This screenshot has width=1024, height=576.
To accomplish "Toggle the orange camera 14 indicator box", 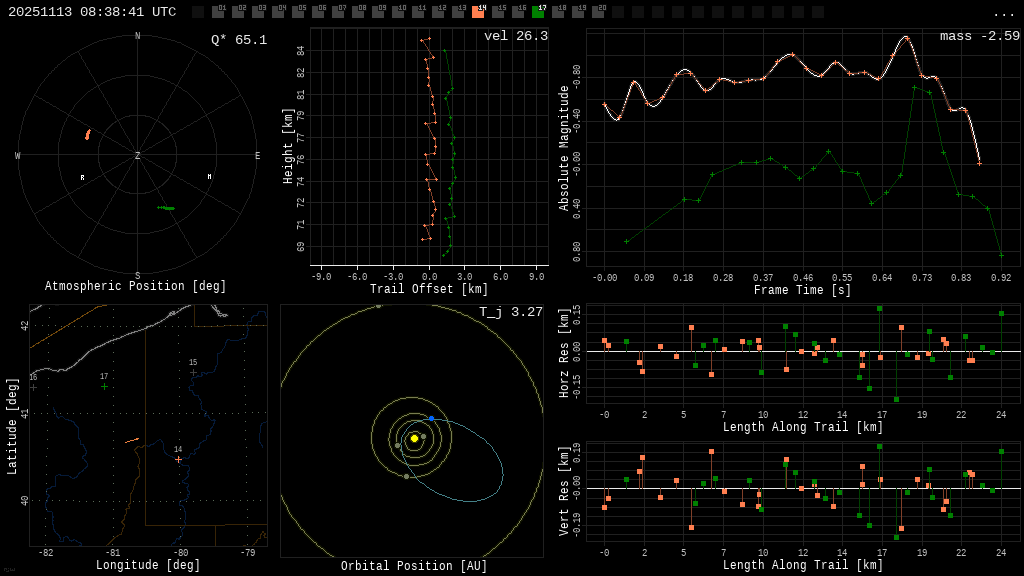I will point(478,12).
